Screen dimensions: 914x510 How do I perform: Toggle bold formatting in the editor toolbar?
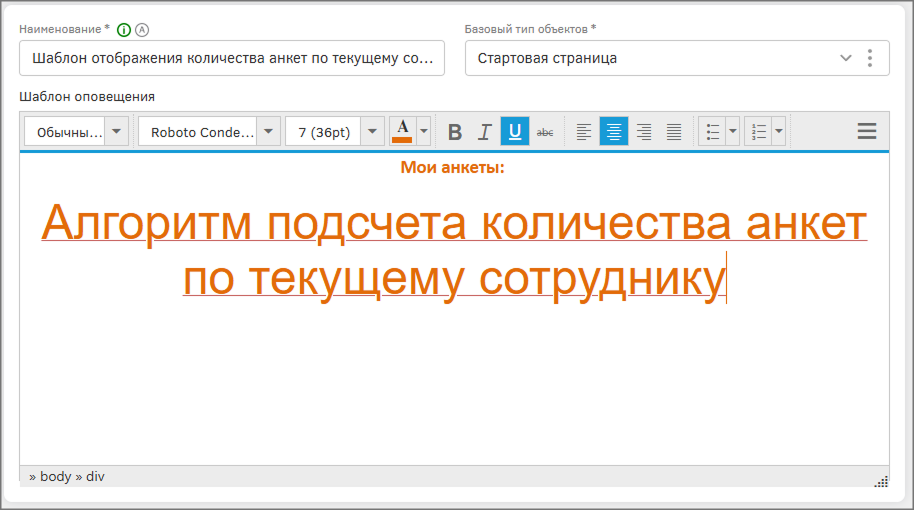455,132
